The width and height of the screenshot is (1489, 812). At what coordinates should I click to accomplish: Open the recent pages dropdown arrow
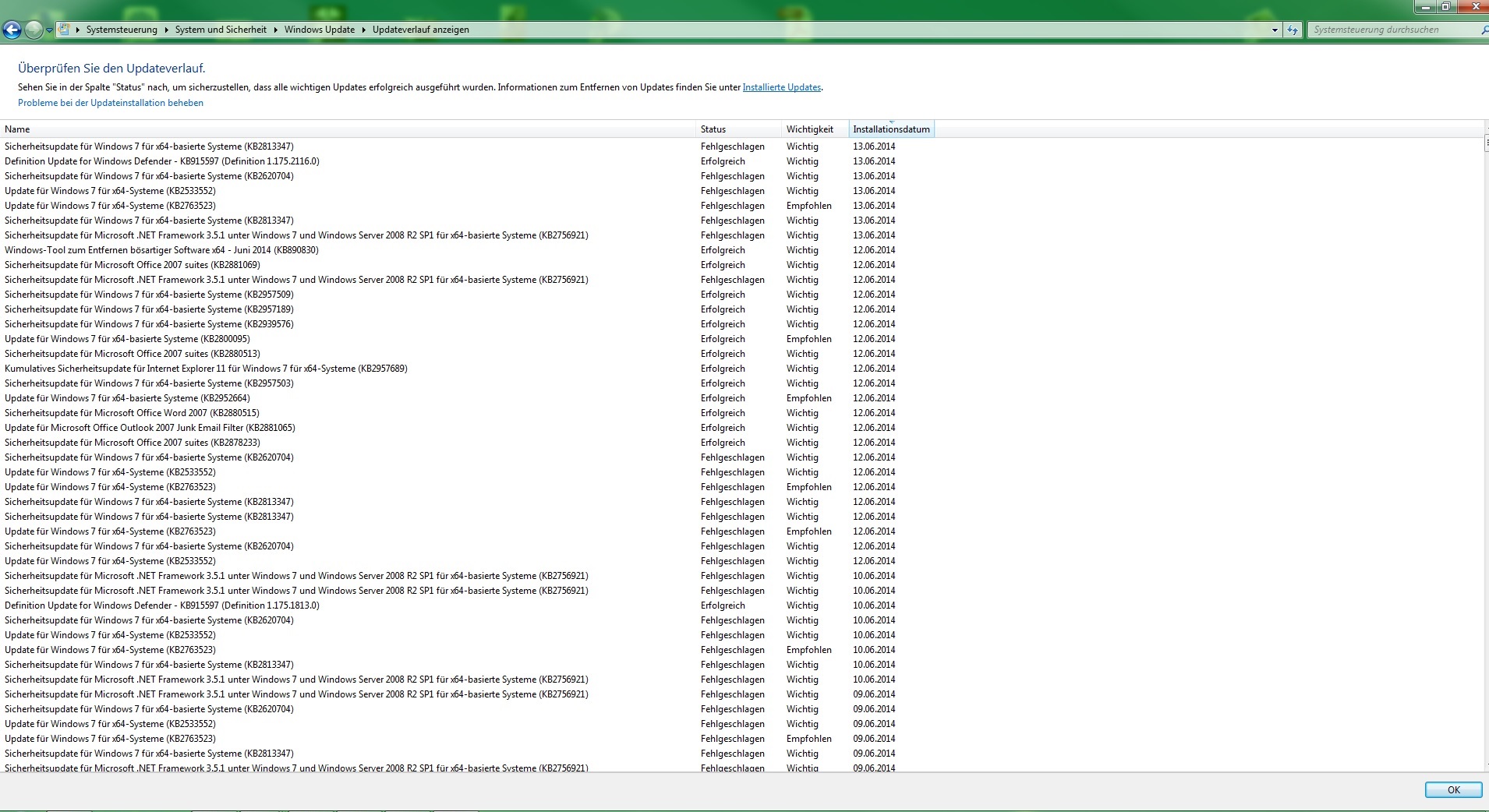tap(49, 30)
